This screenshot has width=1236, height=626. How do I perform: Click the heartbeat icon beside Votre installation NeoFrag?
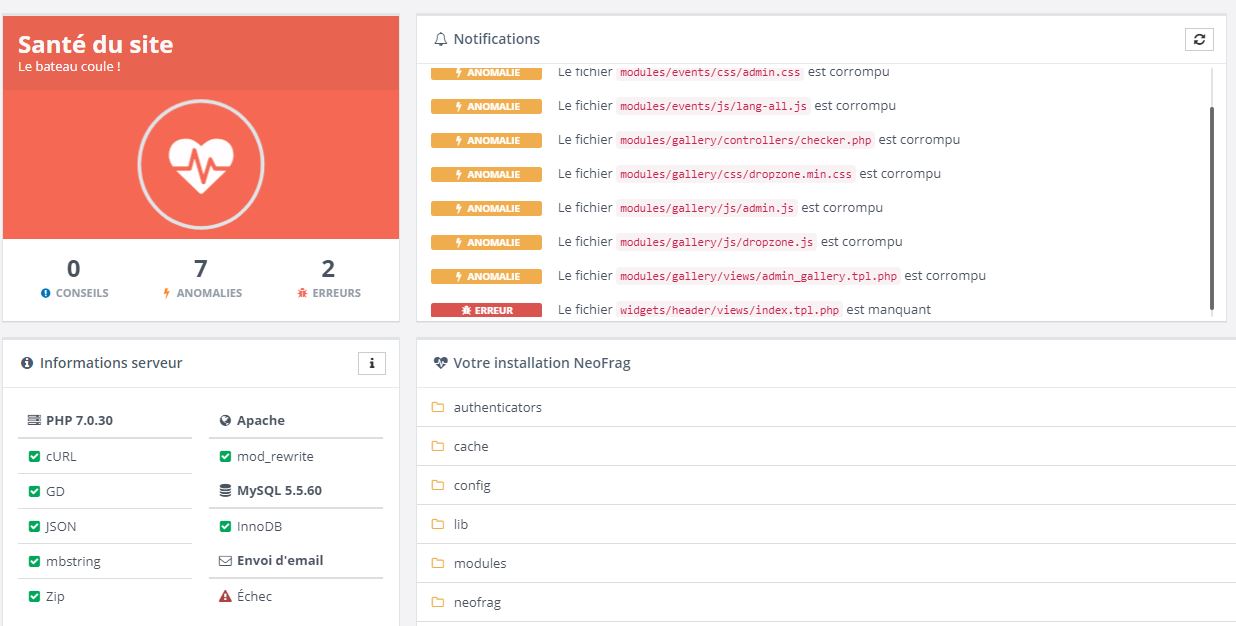click(x=440, y=363)
